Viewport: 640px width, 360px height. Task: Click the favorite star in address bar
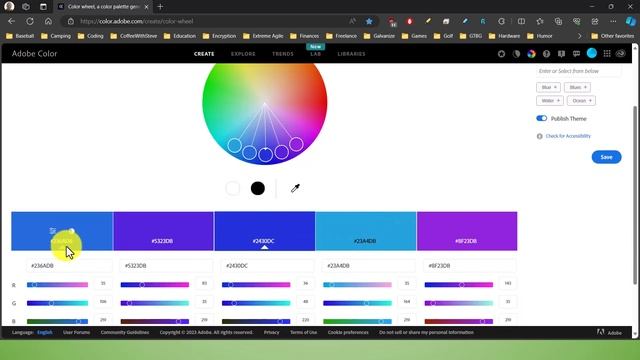click(x=369, y=21)
